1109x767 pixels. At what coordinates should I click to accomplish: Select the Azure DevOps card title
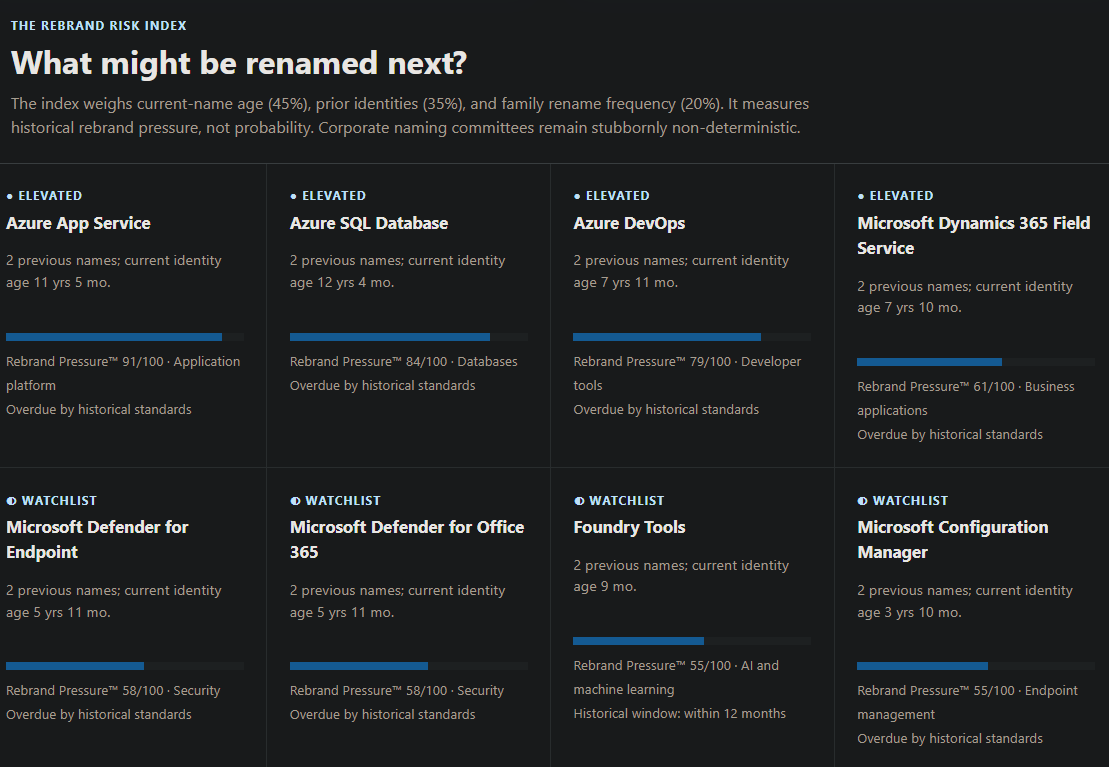(x=629, y=224)
